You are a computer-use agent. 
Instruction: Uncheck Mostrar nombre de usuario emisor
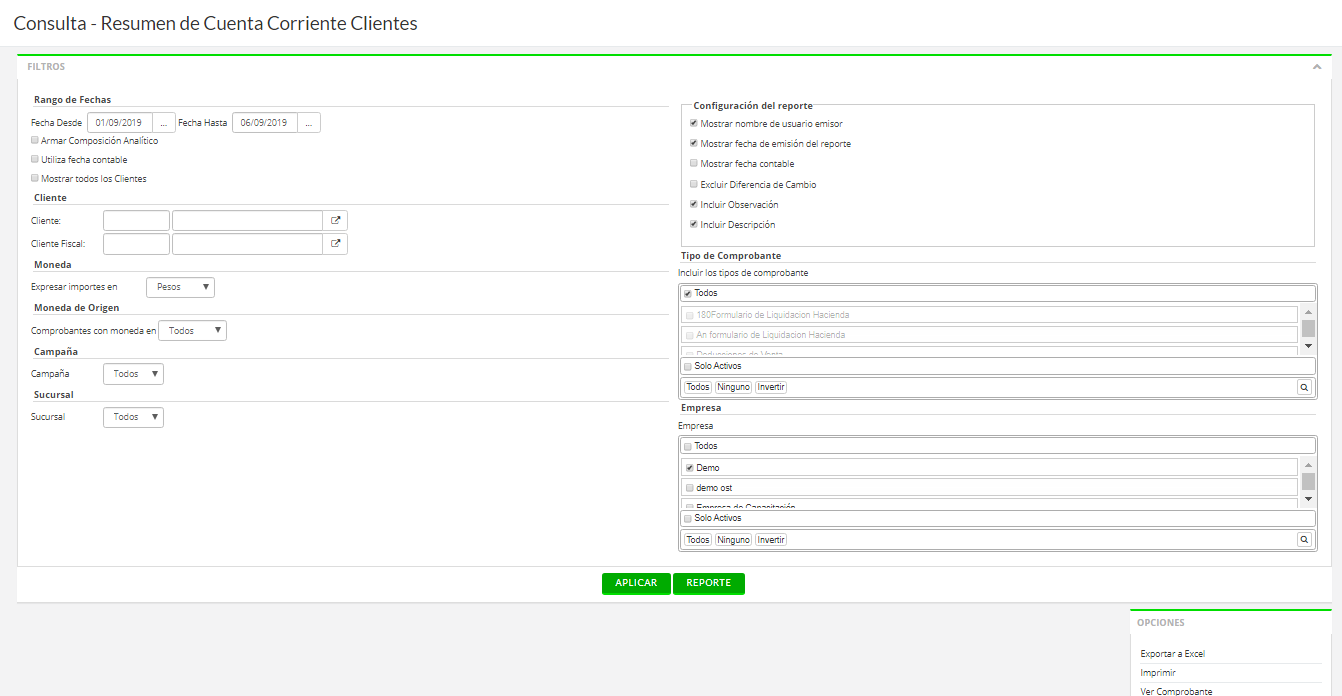coord(694,123)
